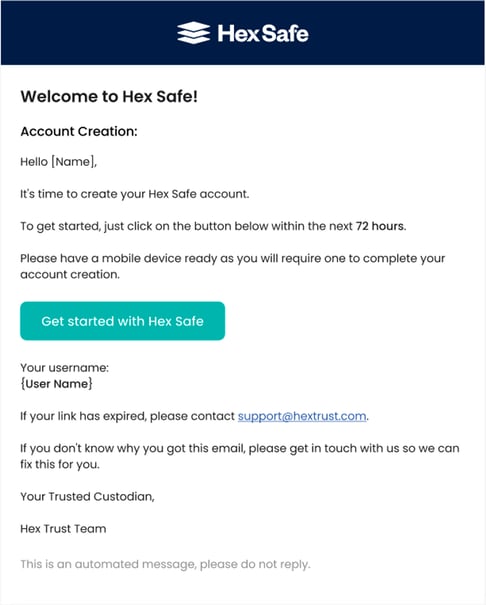This screenshot has width=486, height=605.
Task: Click the Your username: label
Action: 64,368
